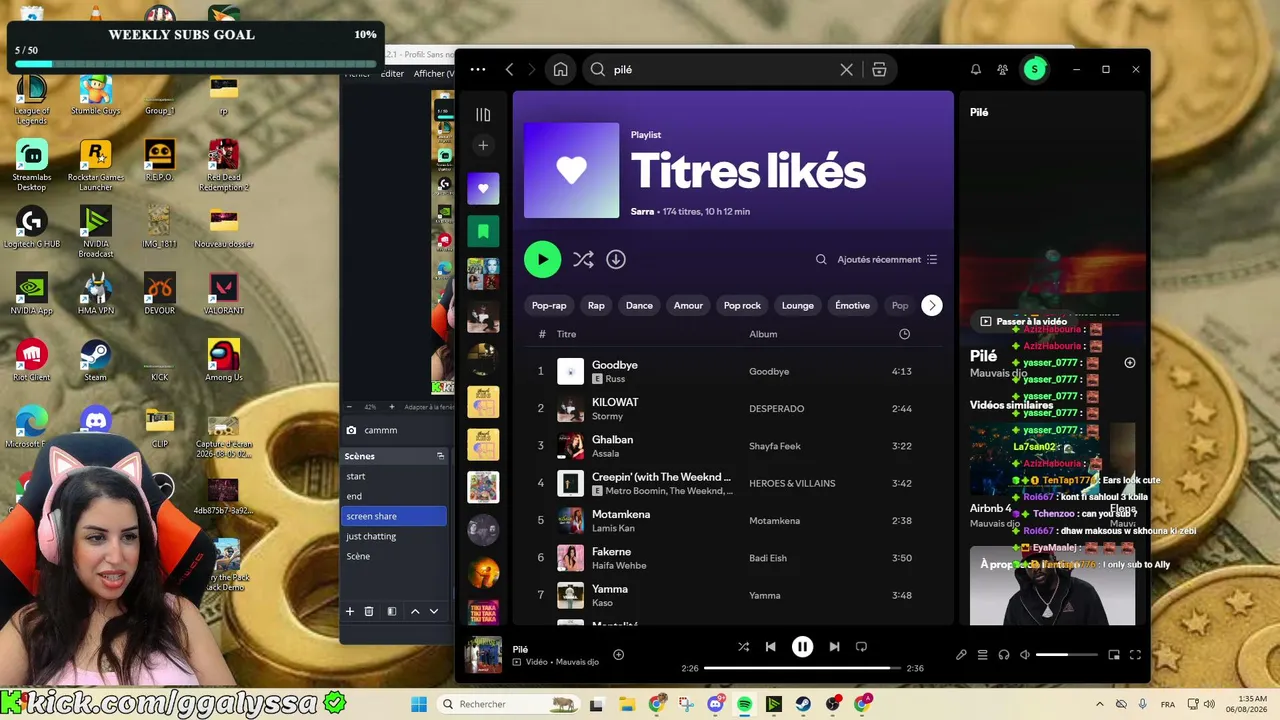Image resolution: width=1280 pixels, height=720 pixels.
Task: Download the Titres likés playlist
Action: pos(616,259)
